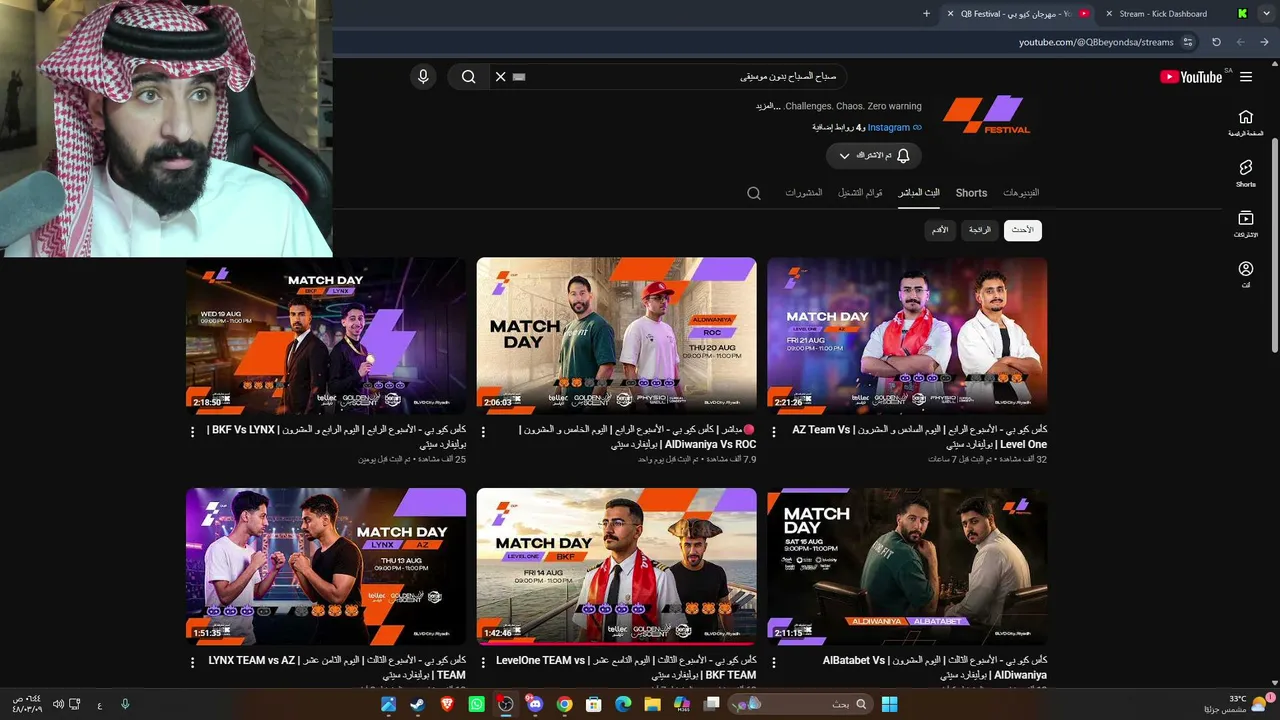Open the AlDiwaniya Vs ROC video title
1280x720 pixels.
point(638,437)
